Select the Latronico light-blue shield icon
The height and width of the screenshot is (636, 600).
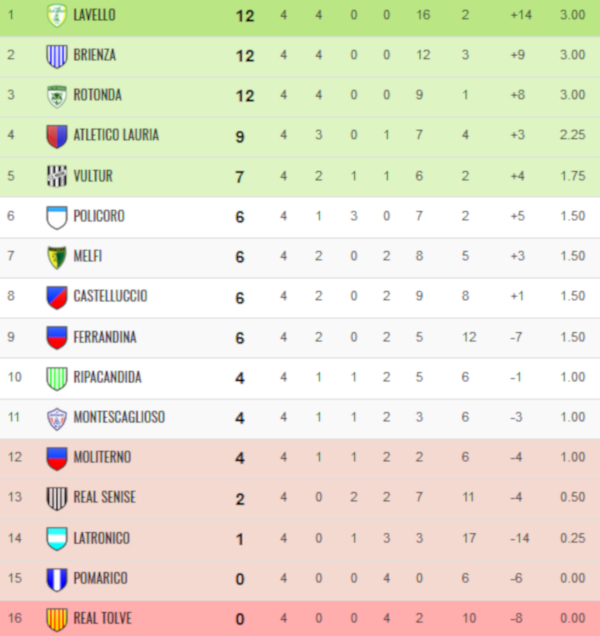coord(57,539)
